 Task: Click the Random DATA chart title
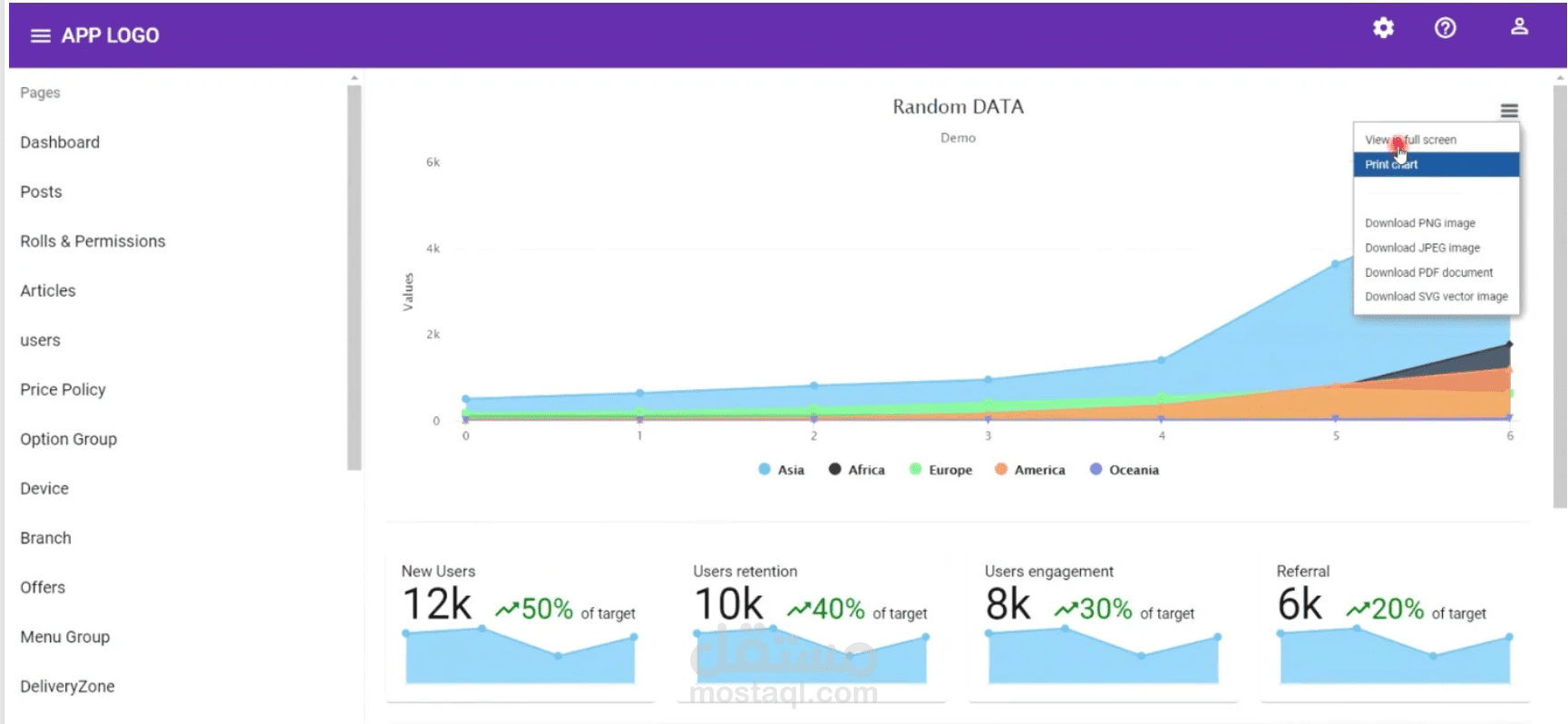coord(958,107)
